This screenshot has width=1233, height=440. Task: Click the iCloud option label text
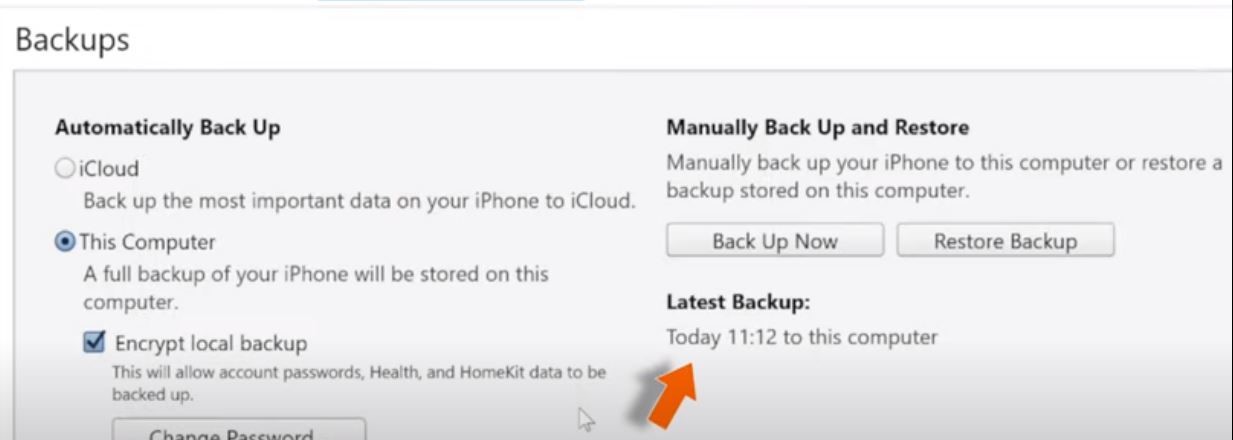109,169
